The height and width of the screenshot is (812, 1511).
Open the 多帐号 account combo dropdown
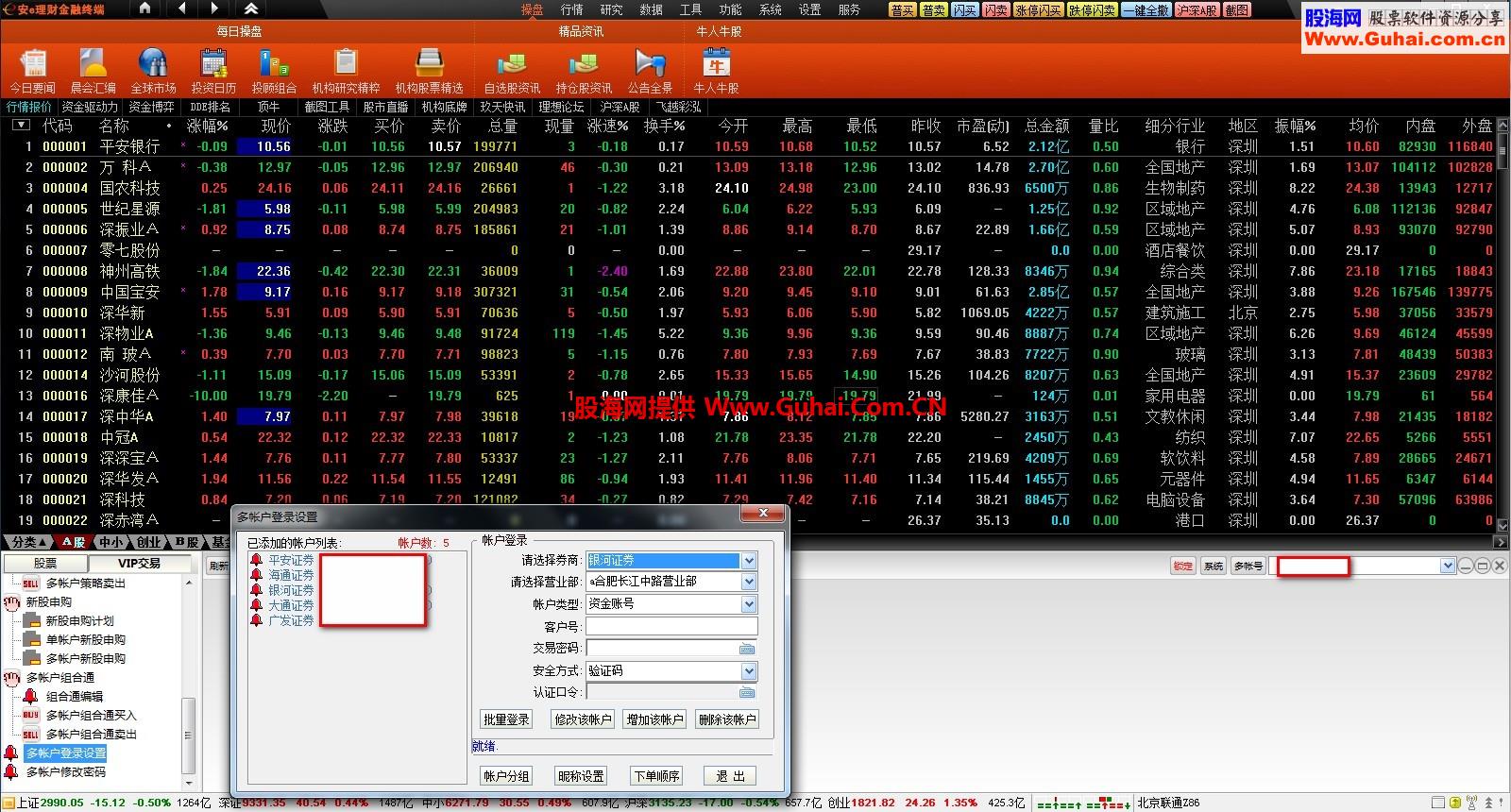(x=1448, y=566)
